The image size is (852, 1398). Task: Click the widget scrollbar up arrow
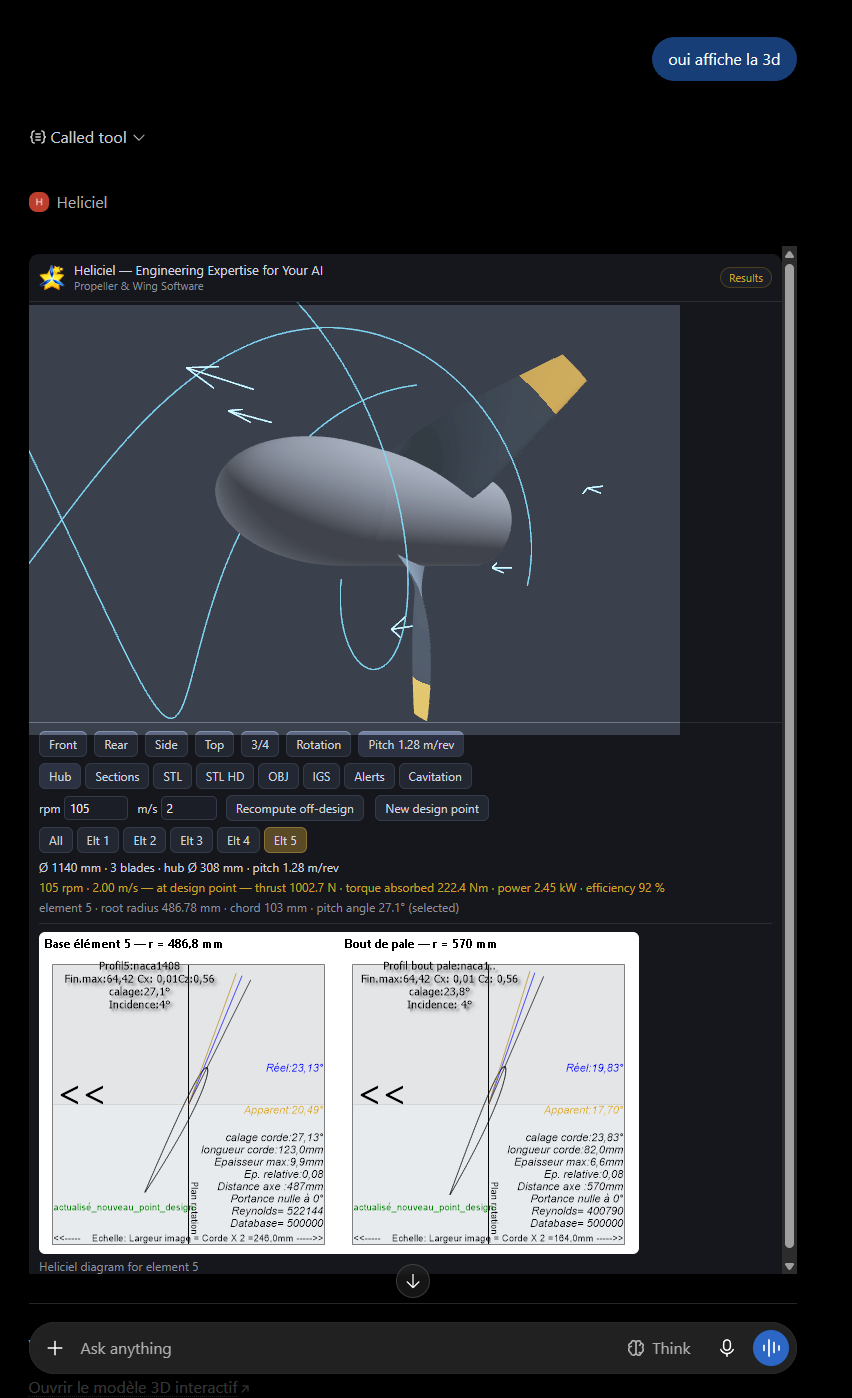(789, 253)
